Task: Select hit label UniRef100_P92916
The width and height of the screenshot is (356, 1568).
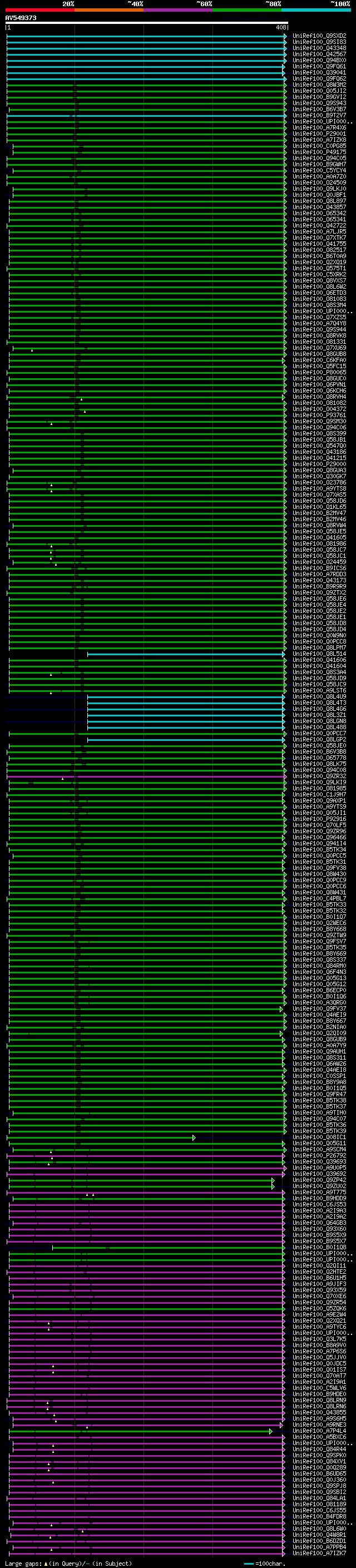Action: pos(319,819)
